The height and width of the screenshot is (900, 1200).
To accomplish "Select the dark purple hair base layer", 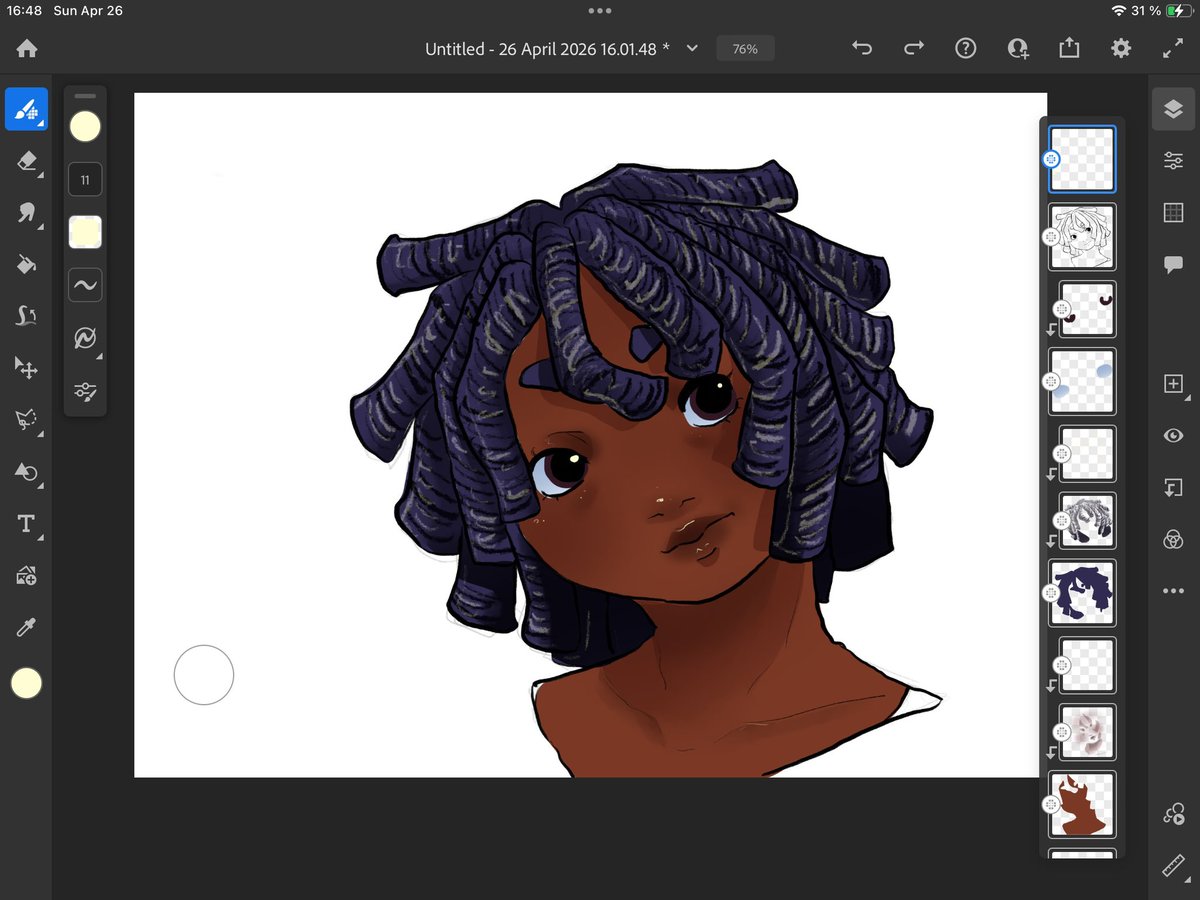I will [x=1082, y=593].
